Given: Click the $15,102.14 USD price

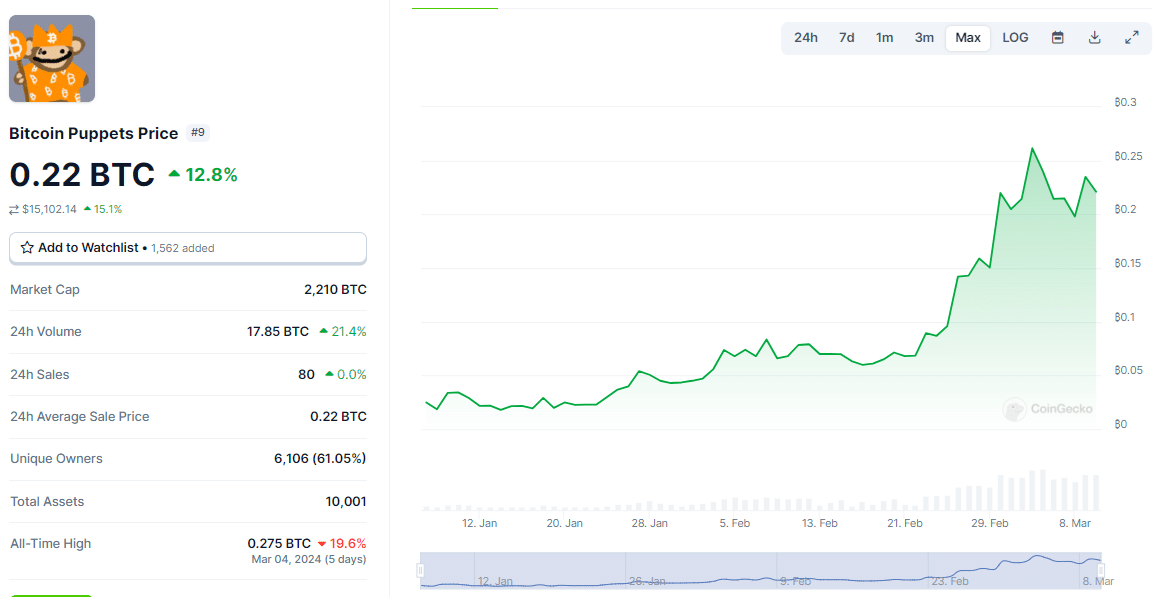Looking at the screenshot, I should pyautogui.click(x=49, y=209).
